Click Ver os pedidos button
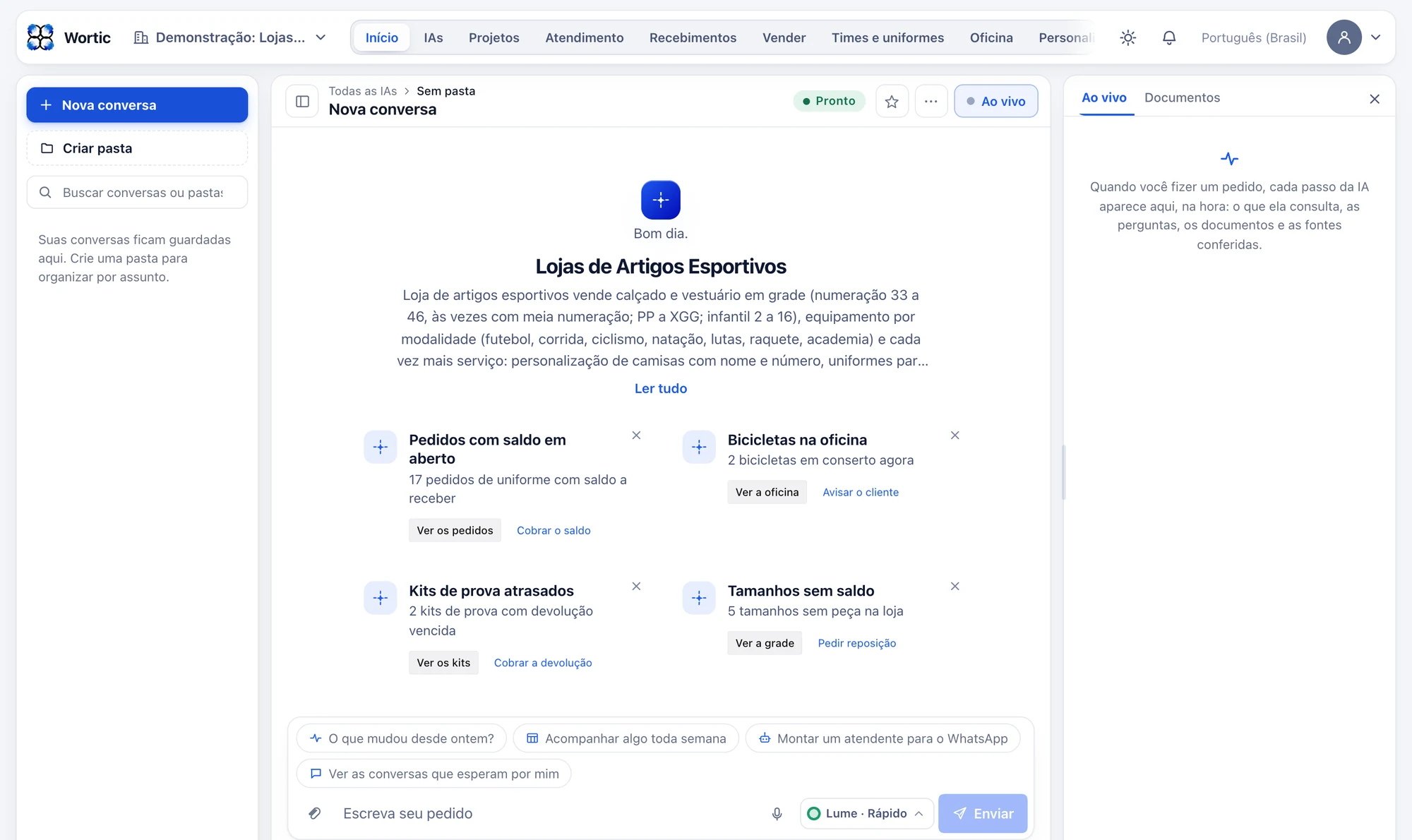This screenshot has width=1412, height=840. pos(455,530)
